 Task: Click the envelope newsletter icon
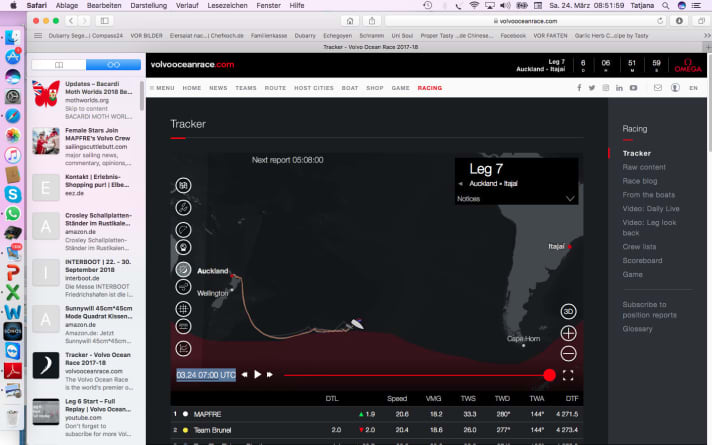(658, 88)
